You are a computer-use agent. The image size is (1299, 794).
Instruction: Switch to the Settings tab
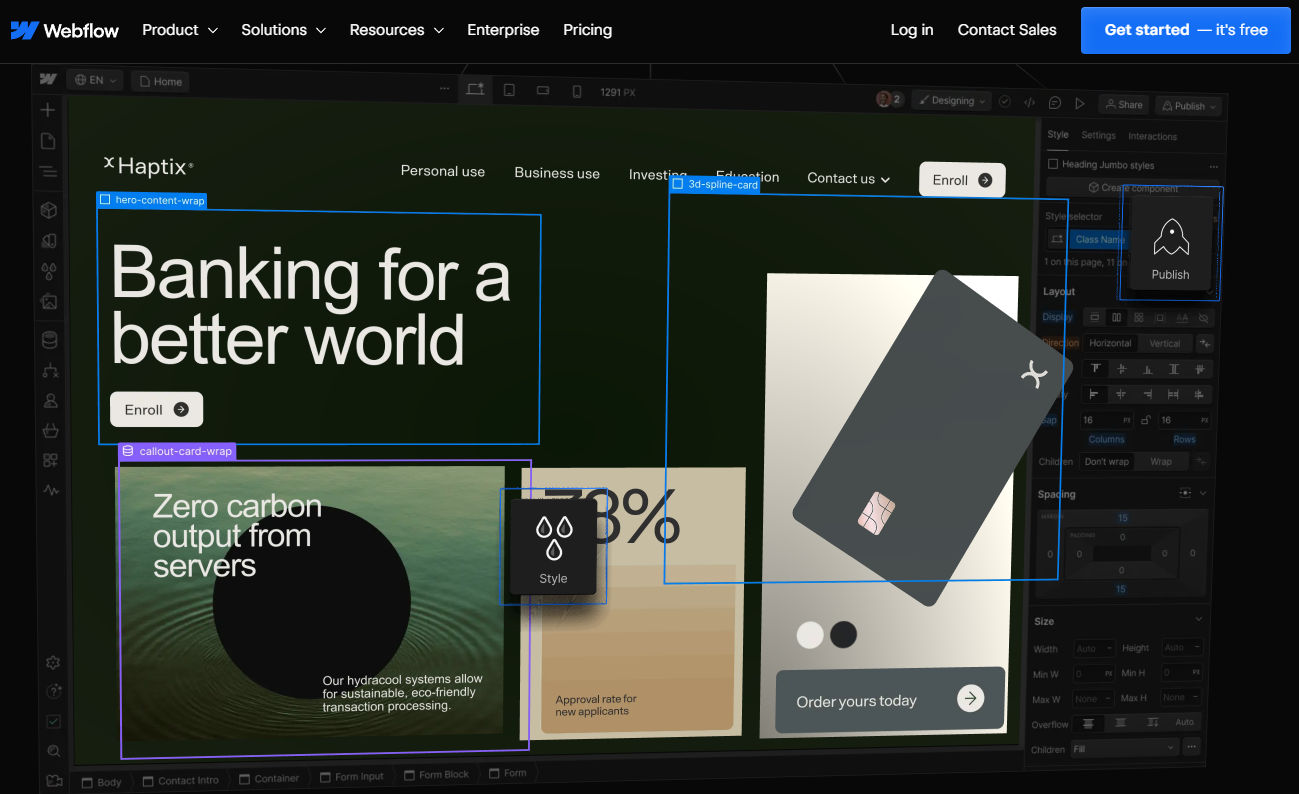click(x=1098, y=135)
